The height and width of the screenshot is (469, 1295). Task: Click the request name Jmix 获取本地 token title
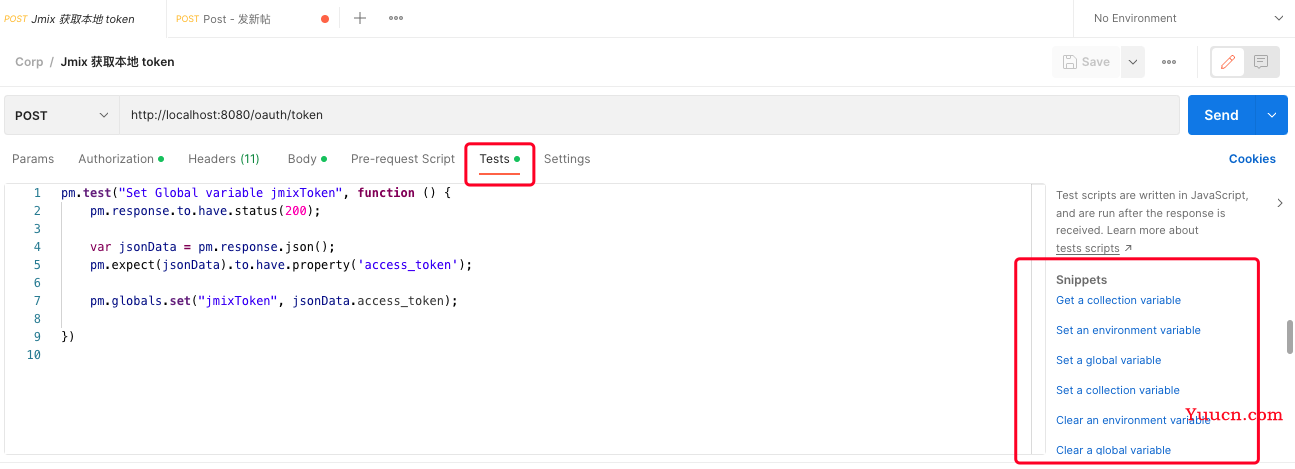click(117, 62)
